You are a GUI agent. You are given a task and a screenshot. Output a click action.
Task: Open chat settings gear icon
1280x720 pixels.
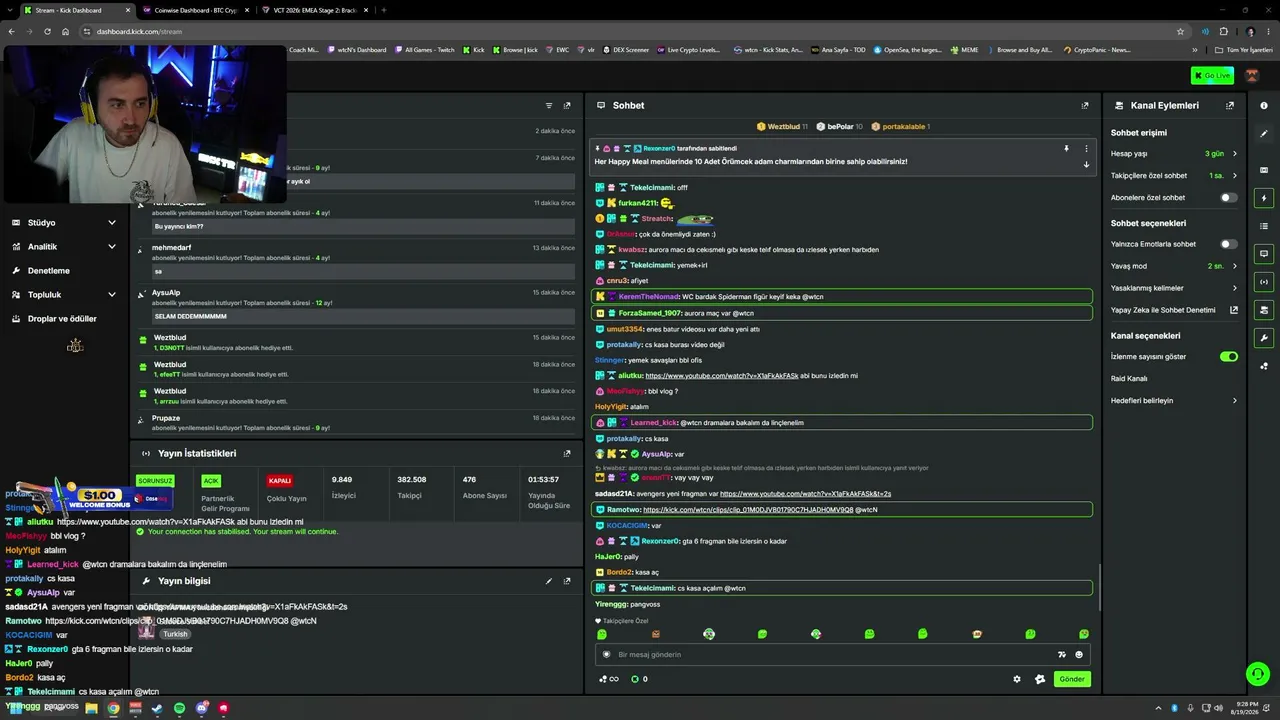(1017, 679)
